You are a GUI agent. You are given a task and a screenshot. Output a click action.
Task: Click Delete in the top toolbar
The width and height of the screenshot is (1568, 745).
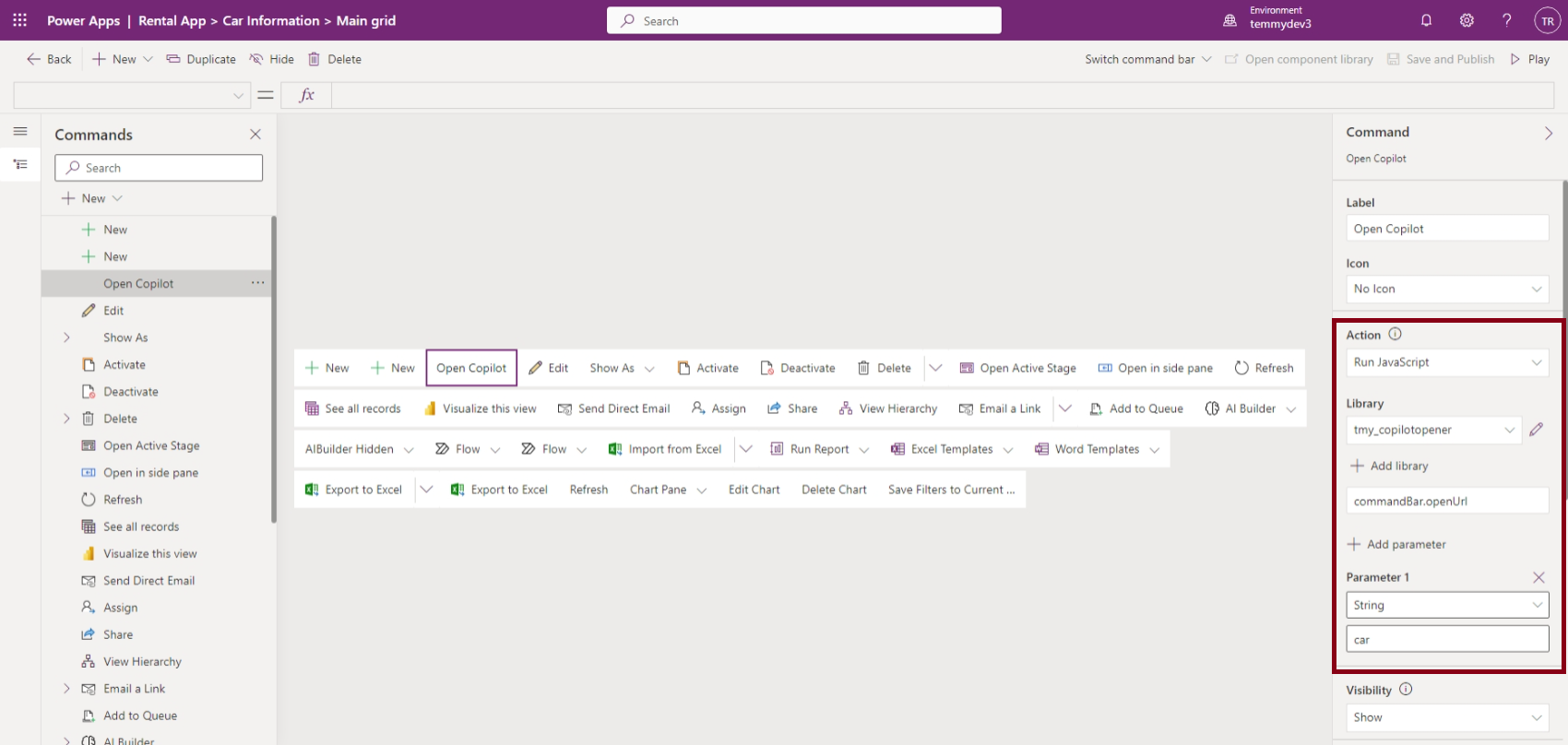tap(335, 59)
